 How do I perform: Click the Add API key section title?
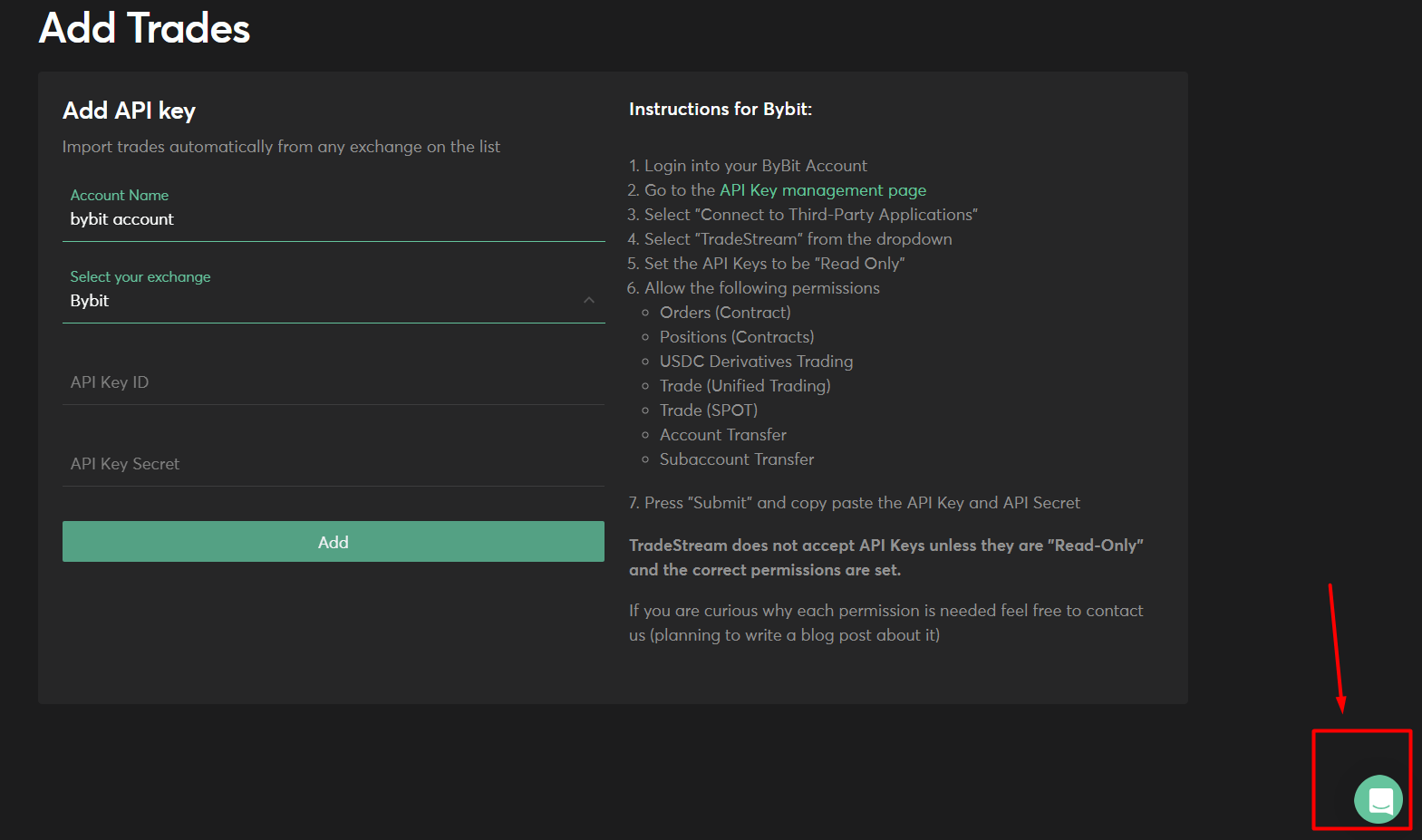pyautogui.click(x=129, y=111)
